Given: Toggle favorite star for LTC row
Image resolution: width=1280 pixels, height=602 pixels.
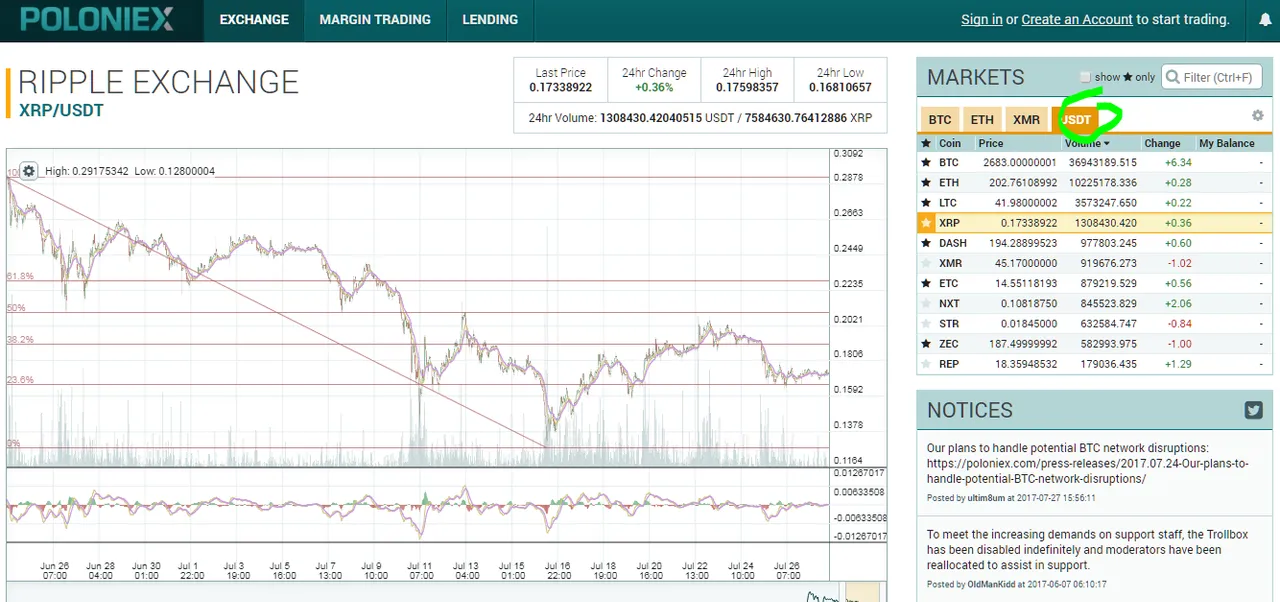Looking at the screenshot, I should click(x=926, y=203).
